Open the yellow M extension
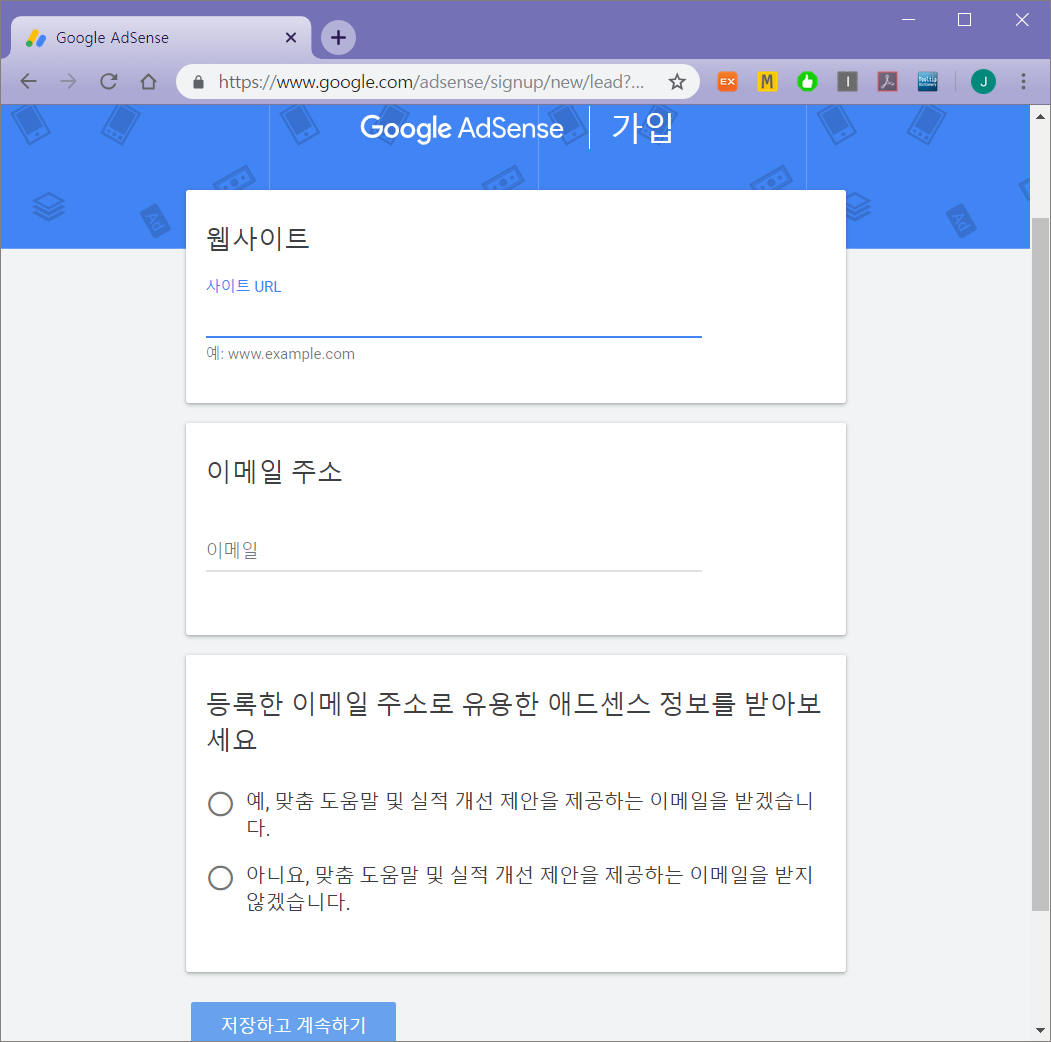1051x1042 pixels. click(x=767, y=82)
